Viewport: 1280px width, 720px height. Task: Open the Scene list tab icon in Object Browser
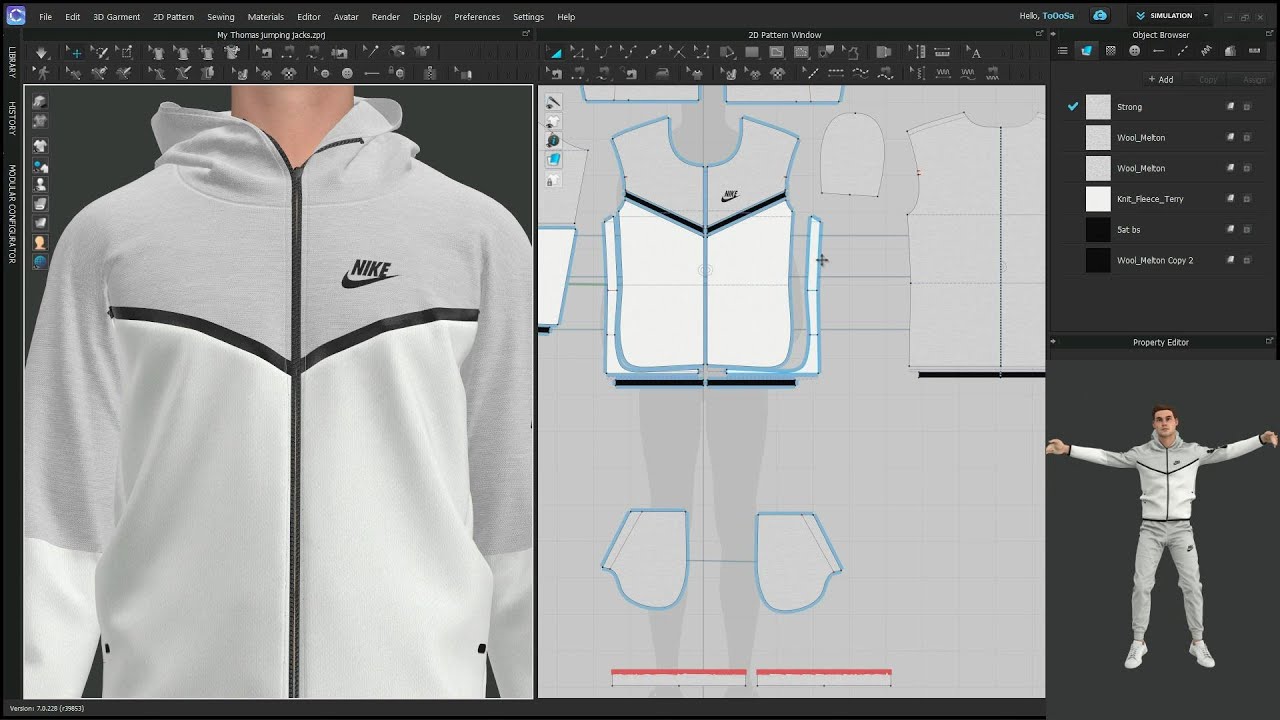1062,51
